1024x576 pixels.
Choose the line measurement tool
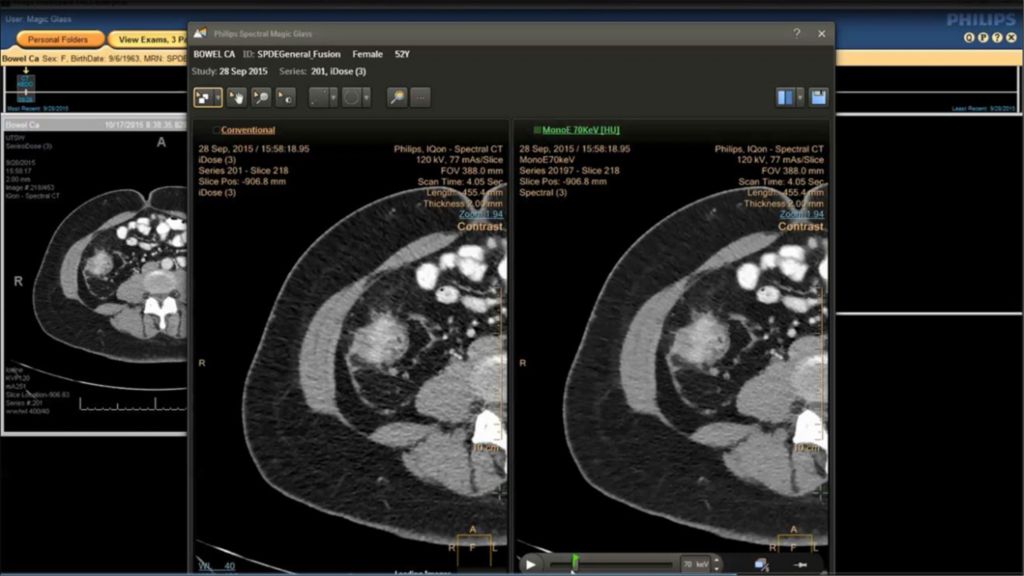(x=319, y=98)
